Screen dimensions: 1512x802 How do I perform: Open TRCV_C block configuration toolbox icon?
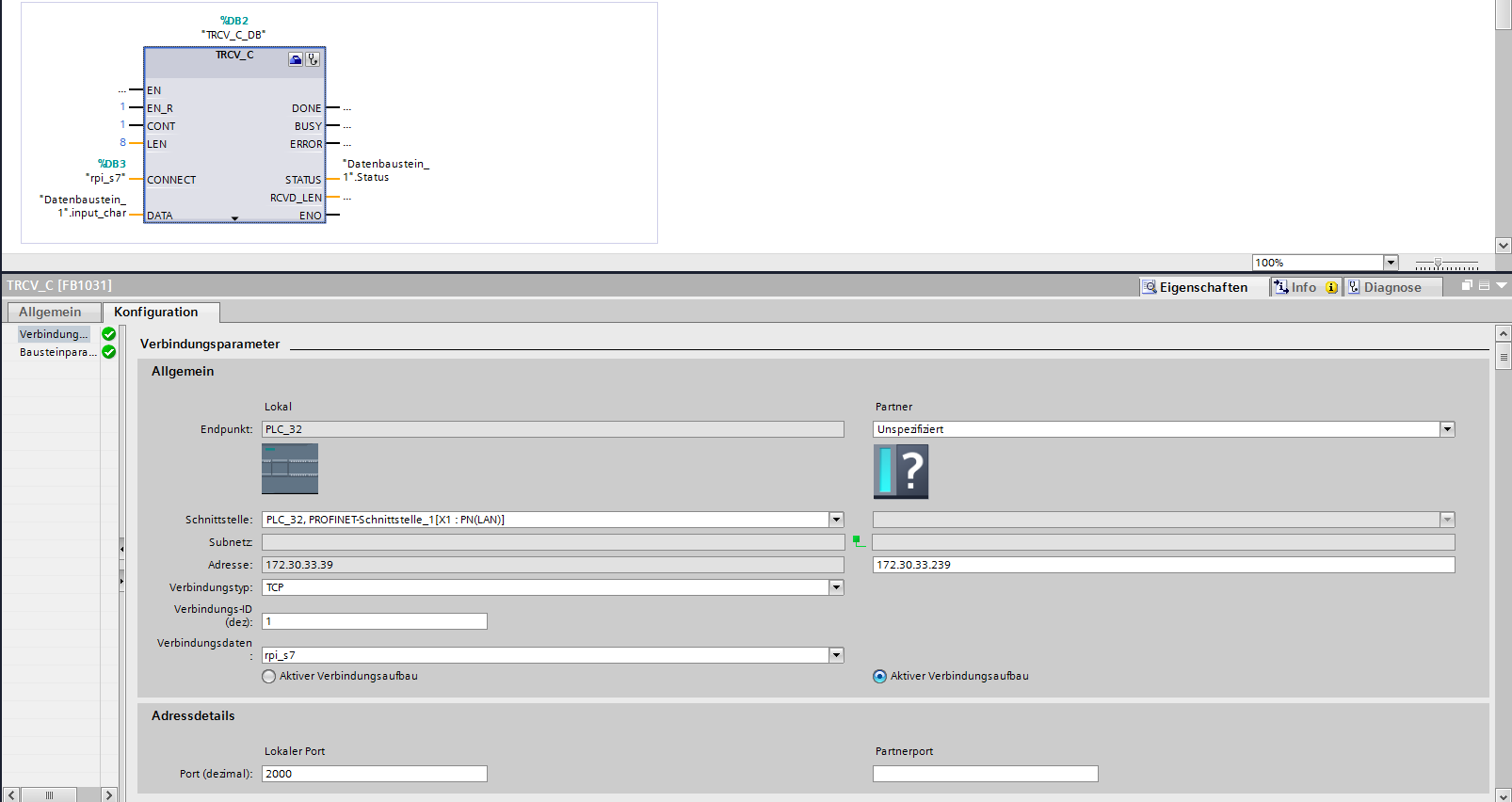[x=296, y=59]
